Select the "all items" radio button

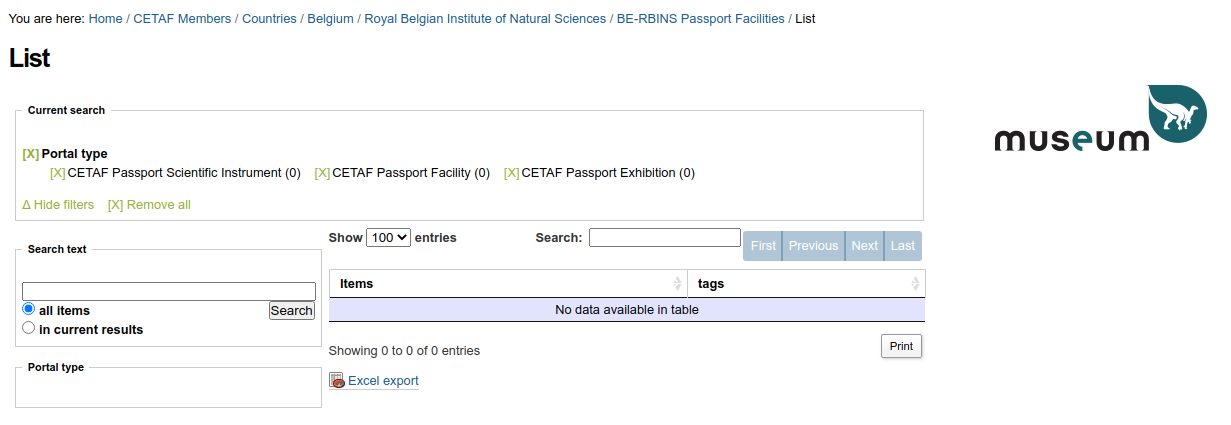pos(29,310)
